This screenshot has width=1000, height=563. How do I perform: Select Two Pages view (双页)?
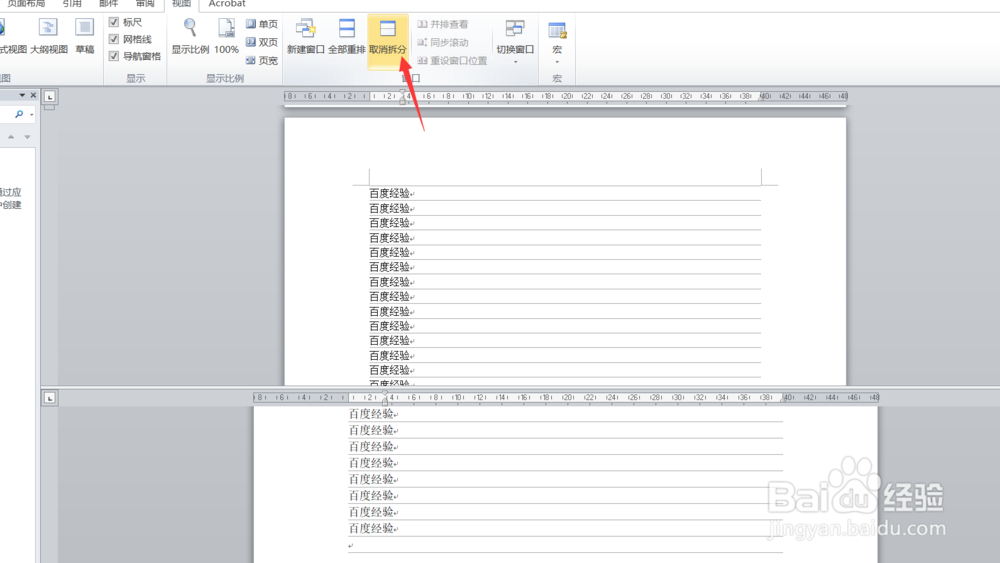(262, 42)
